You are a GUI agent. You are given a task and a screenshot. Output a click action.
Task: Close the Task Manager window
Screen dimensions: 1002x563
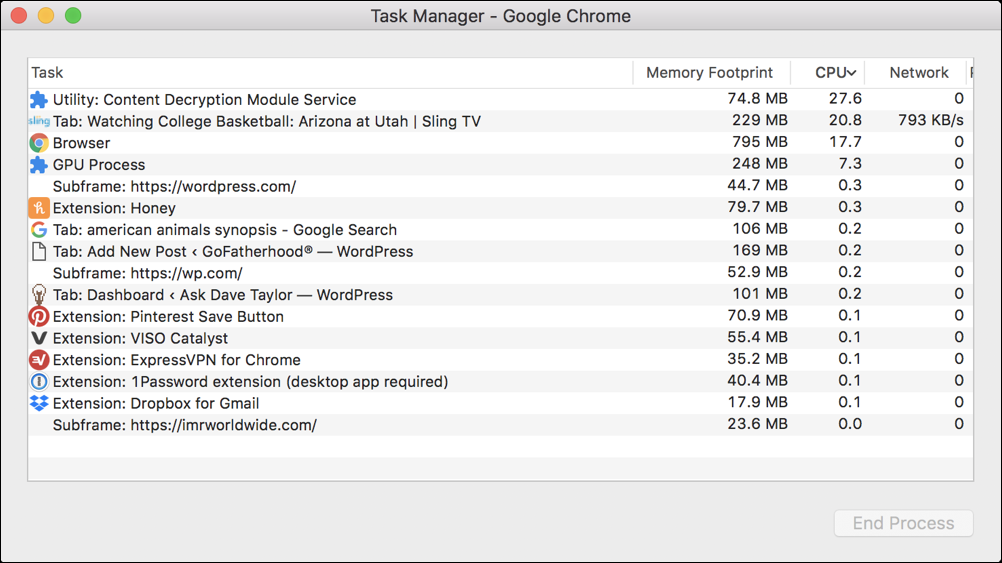19,15
